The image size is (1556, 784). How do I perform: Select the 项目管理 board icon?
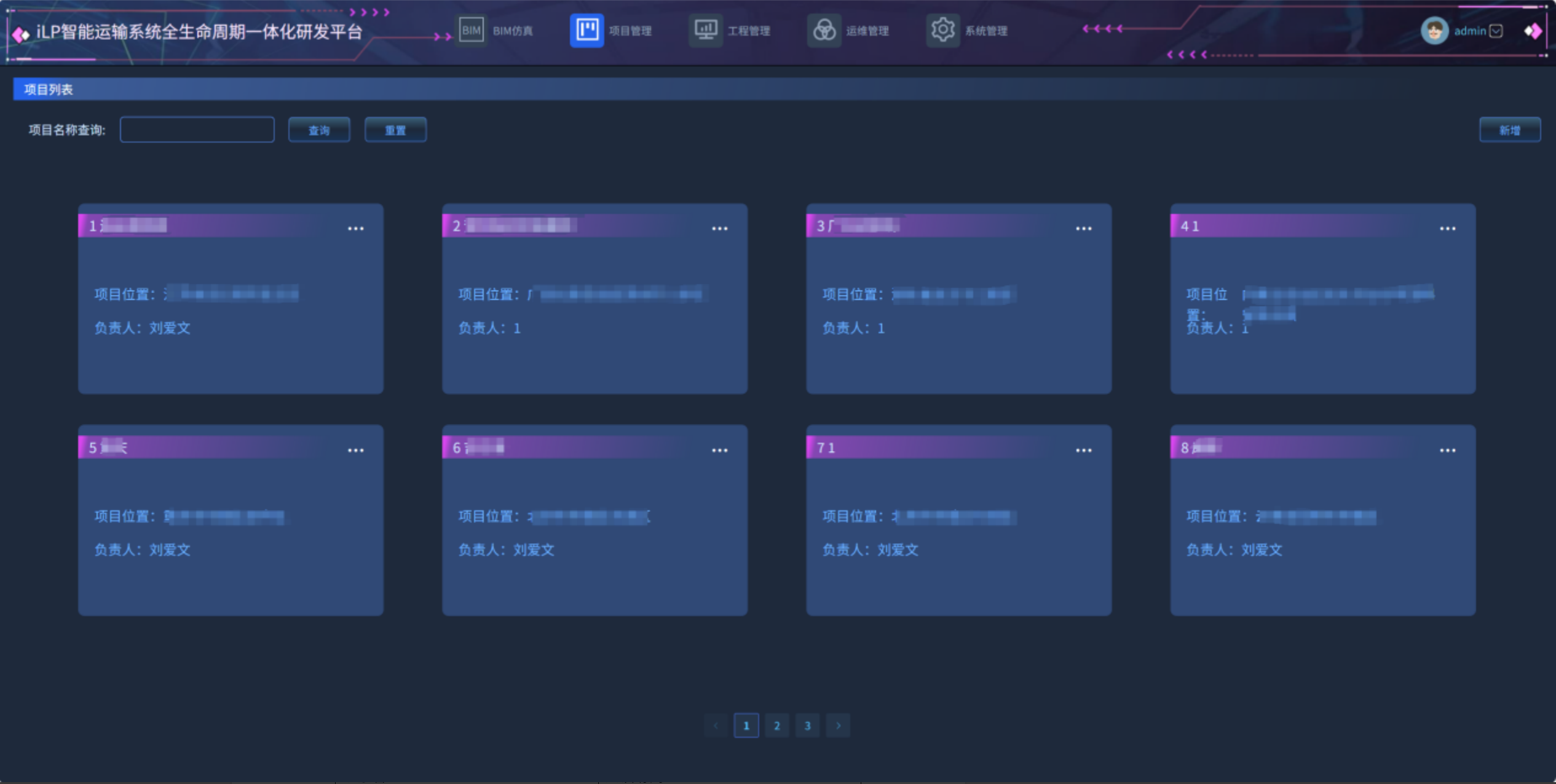coord(586,30)
